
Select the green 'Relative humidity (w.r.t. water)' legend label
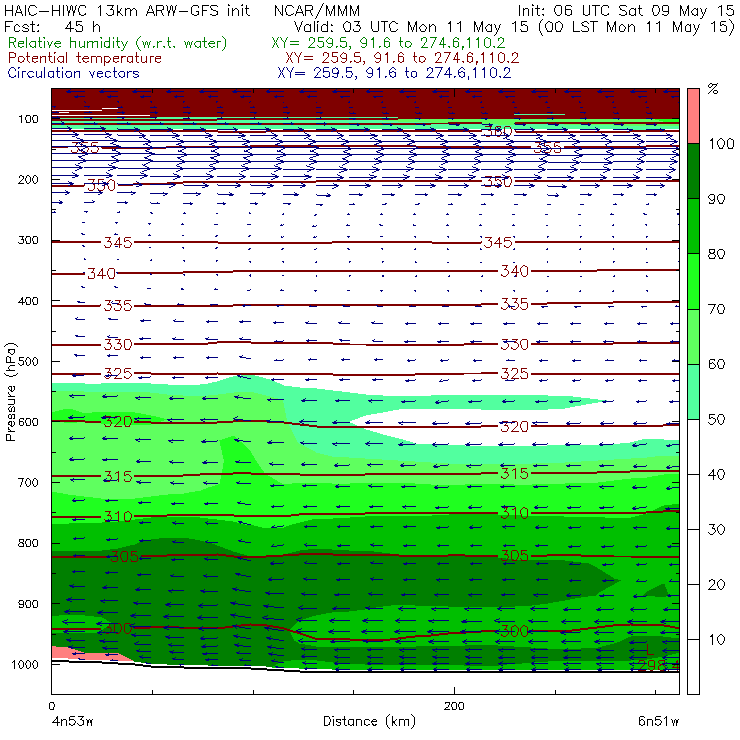click(118, 43)
